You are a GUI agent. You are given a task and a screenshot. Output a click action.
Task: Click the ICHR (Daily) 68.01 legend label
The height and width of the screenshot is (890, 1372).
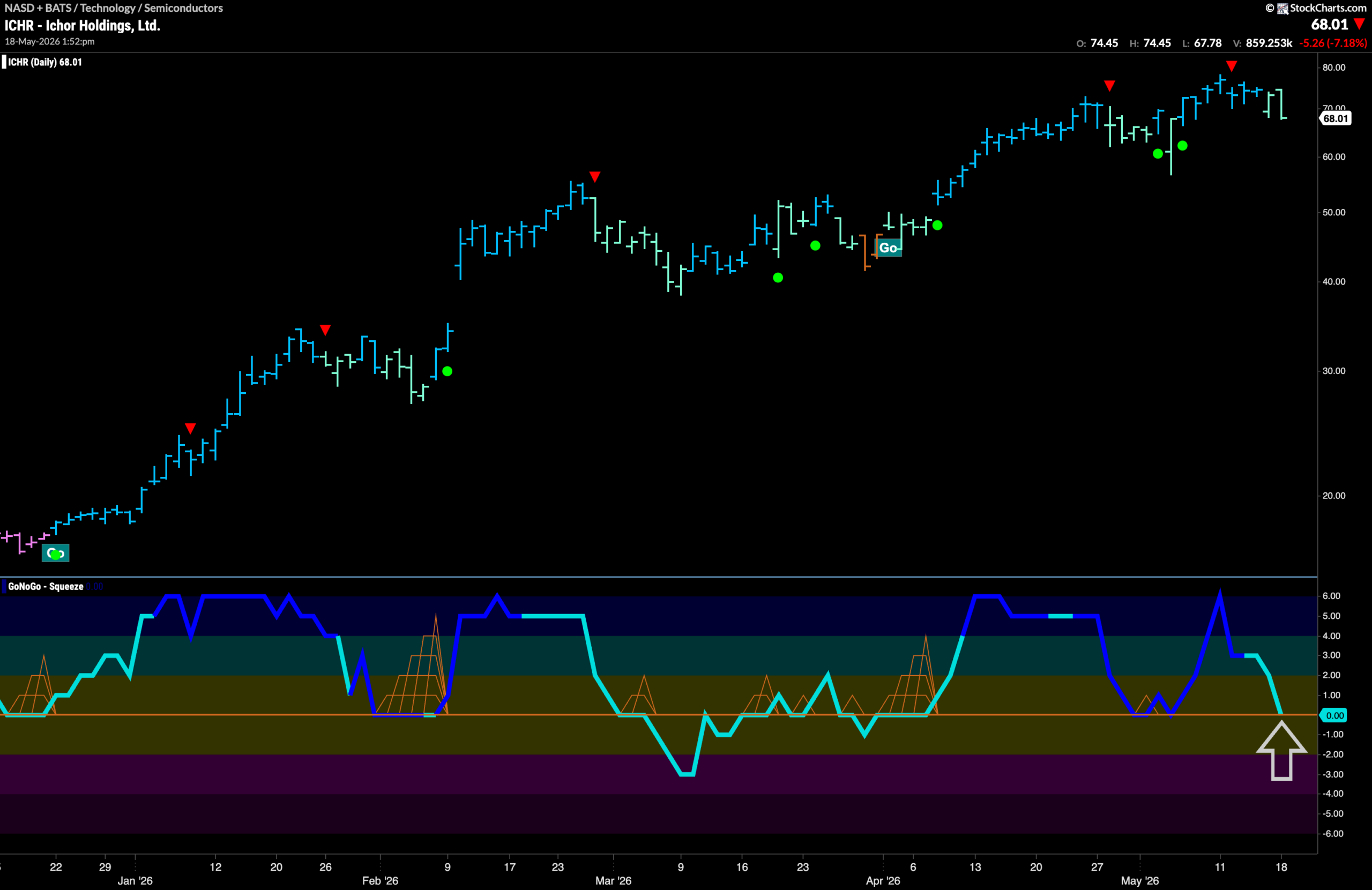45,62
